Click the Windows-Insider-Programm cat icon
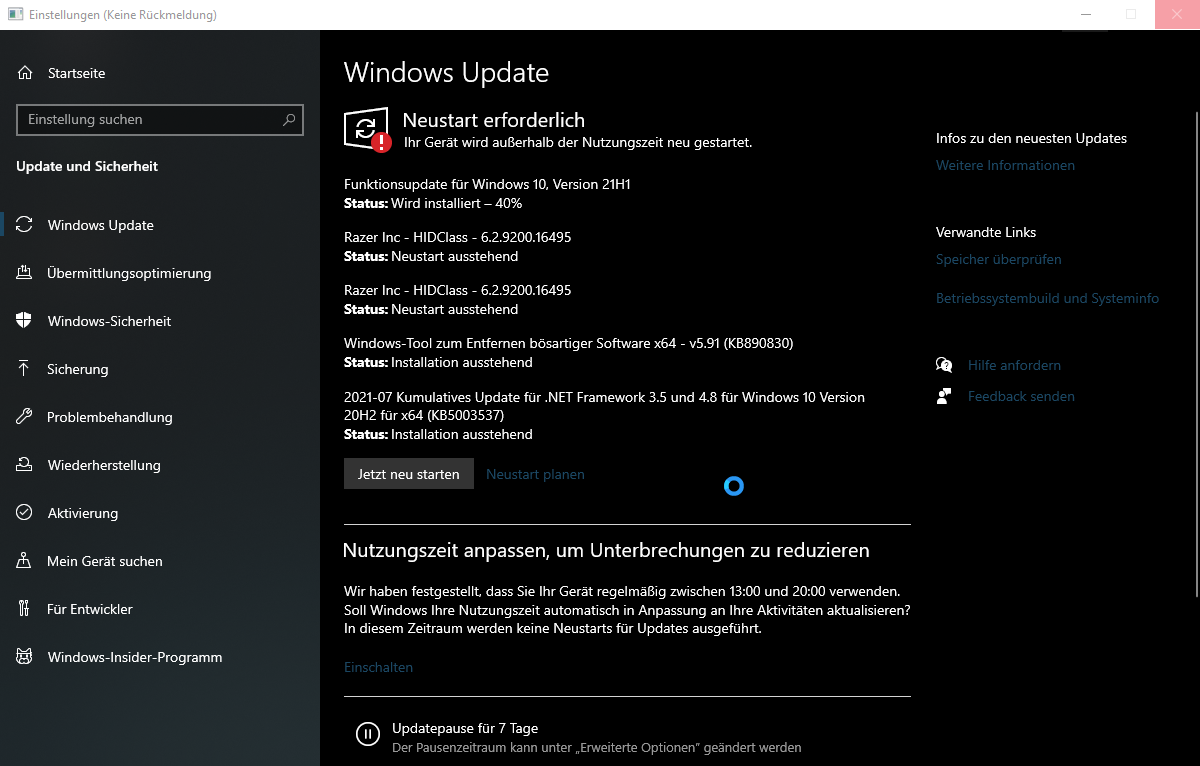The image size is (1200, 766). coord(25,657)
